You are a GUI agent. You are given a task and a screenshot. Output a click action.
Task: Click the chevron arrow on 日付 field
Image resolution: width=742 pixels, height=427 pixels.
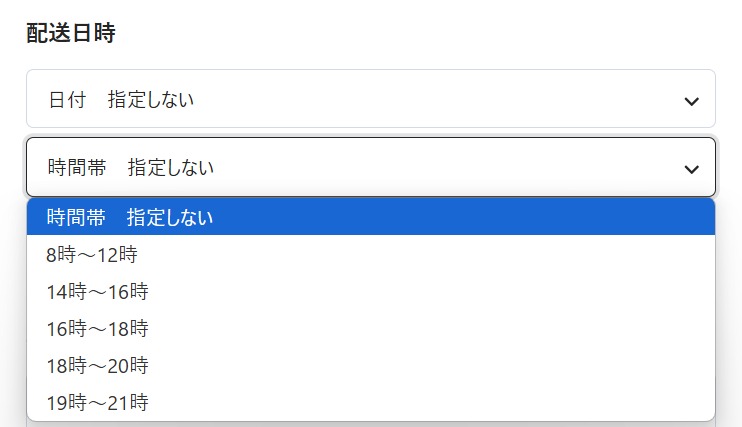click(690, 100)
